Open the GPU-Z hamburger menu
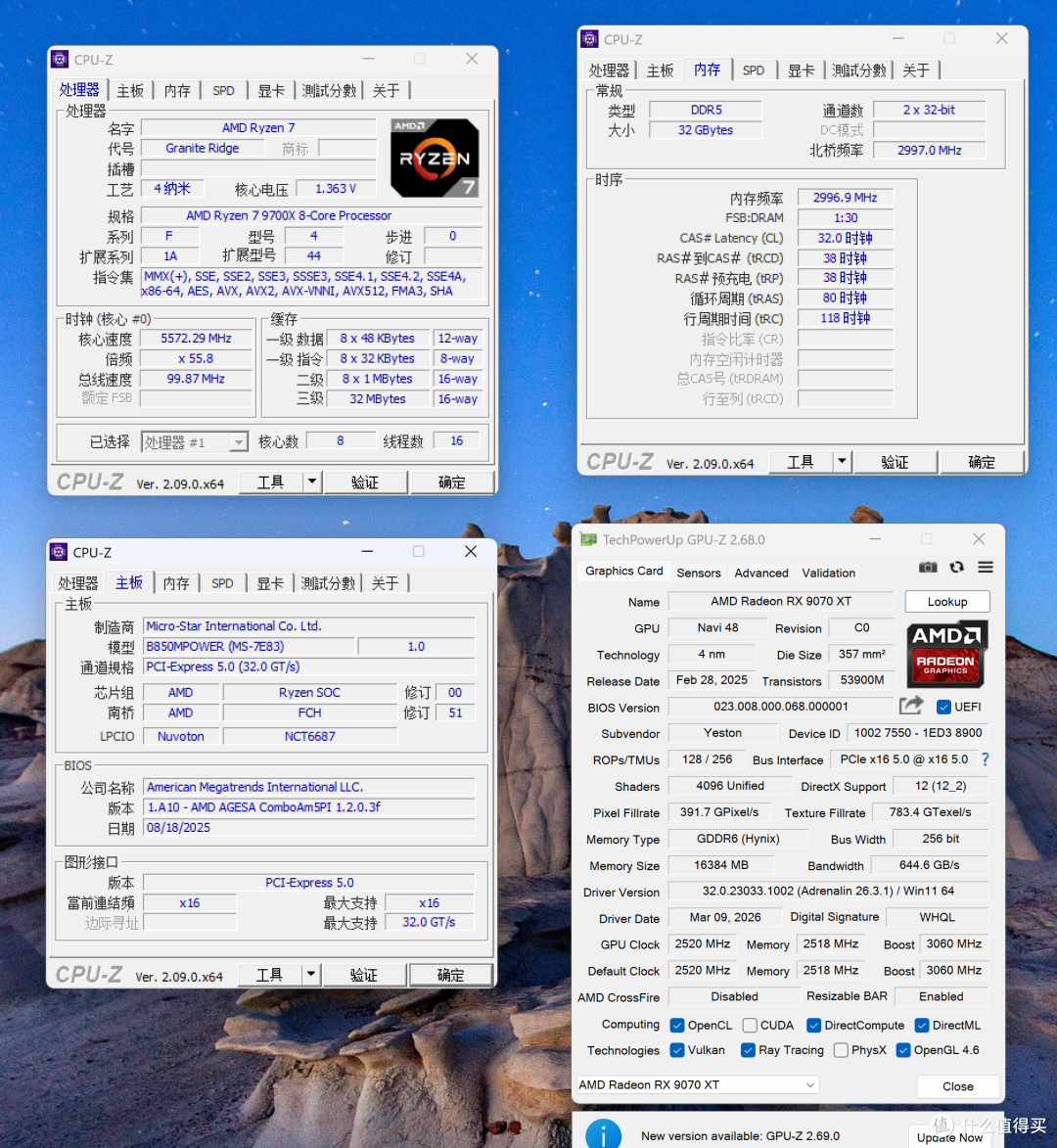Screen dimensions: 1057x1148 point(986,568)
